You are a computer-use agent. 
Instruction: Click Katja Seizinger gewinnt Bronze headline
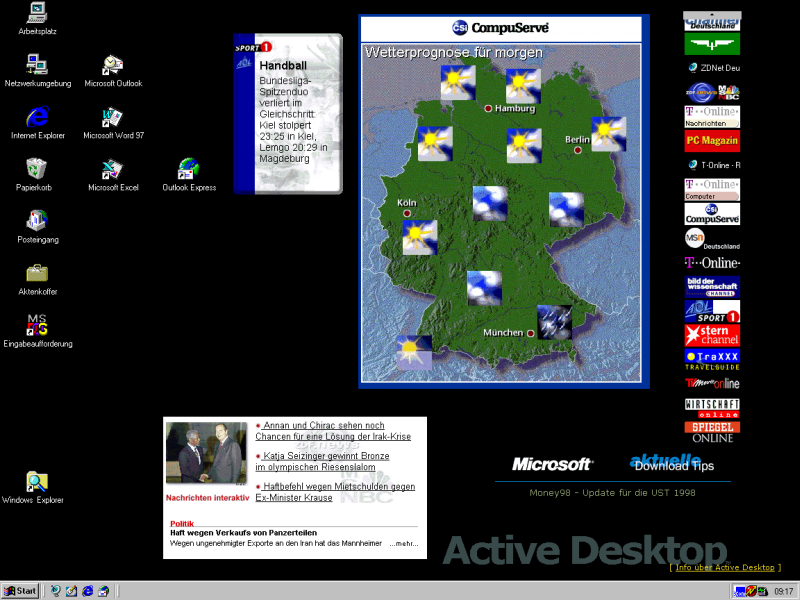[322, 461]
